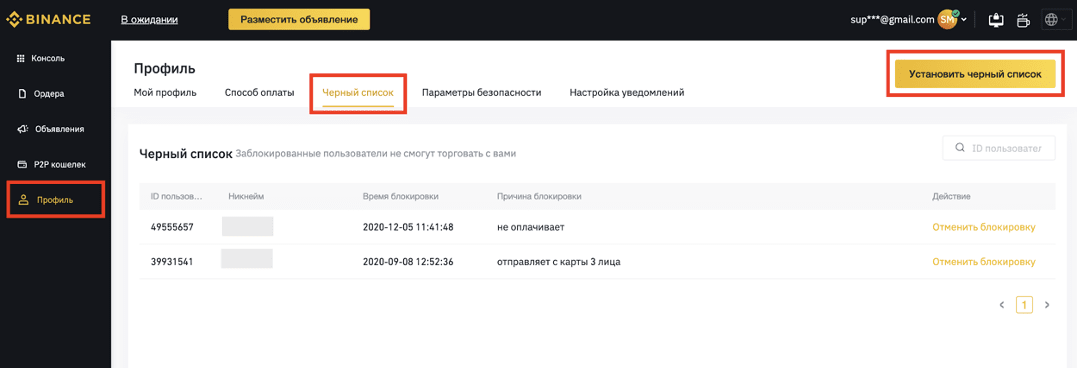Open P2P кошелек wallet icon
This screenshot has width=1078, height=368.
(21, 164)
